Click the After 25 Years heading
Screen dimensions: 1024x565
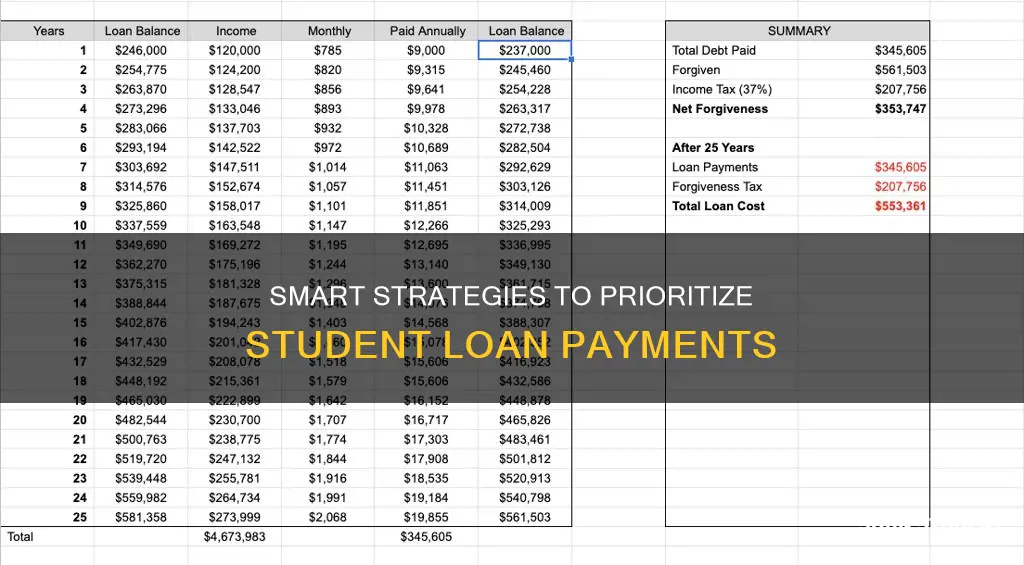[713, 148]
